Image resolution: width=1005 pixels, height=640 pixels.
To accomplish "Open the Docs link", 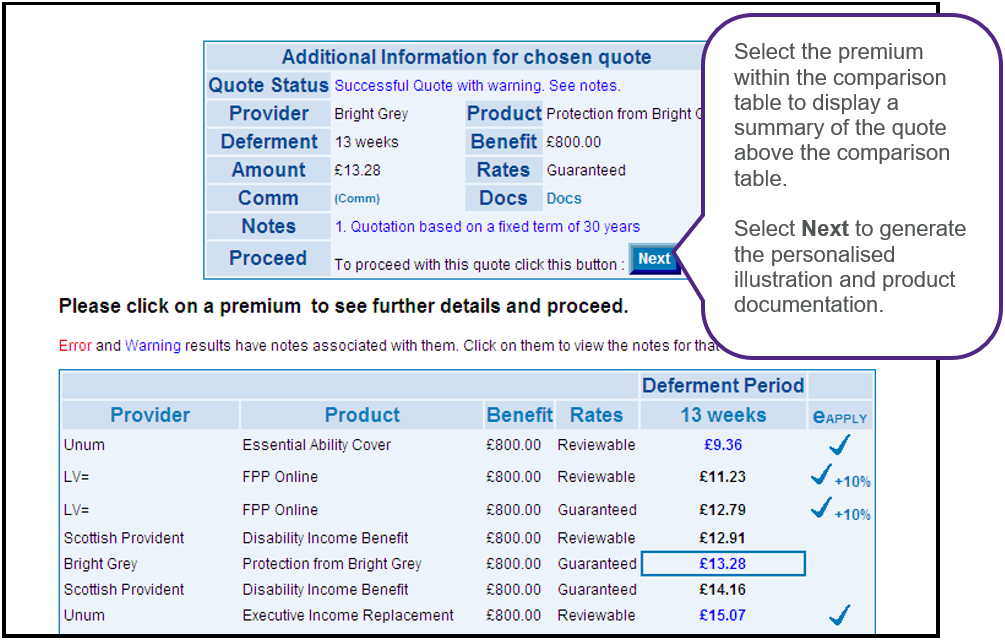I will (563, 199).
